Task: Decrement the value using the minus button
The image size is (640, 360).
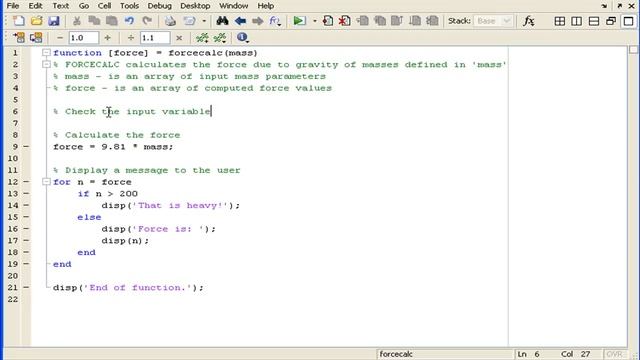Action: point(60,38)
